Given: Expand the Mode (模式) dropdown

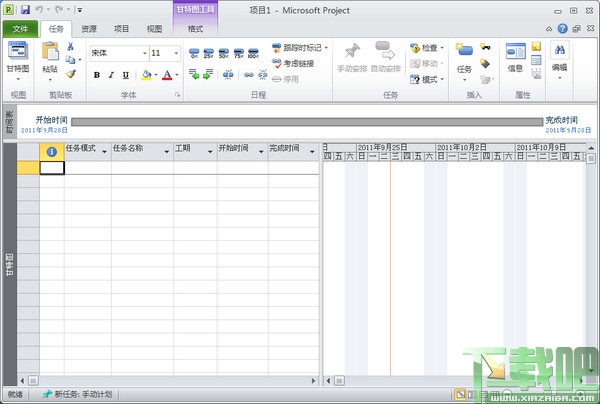Looking at the screenshot, I should (442, 79).
